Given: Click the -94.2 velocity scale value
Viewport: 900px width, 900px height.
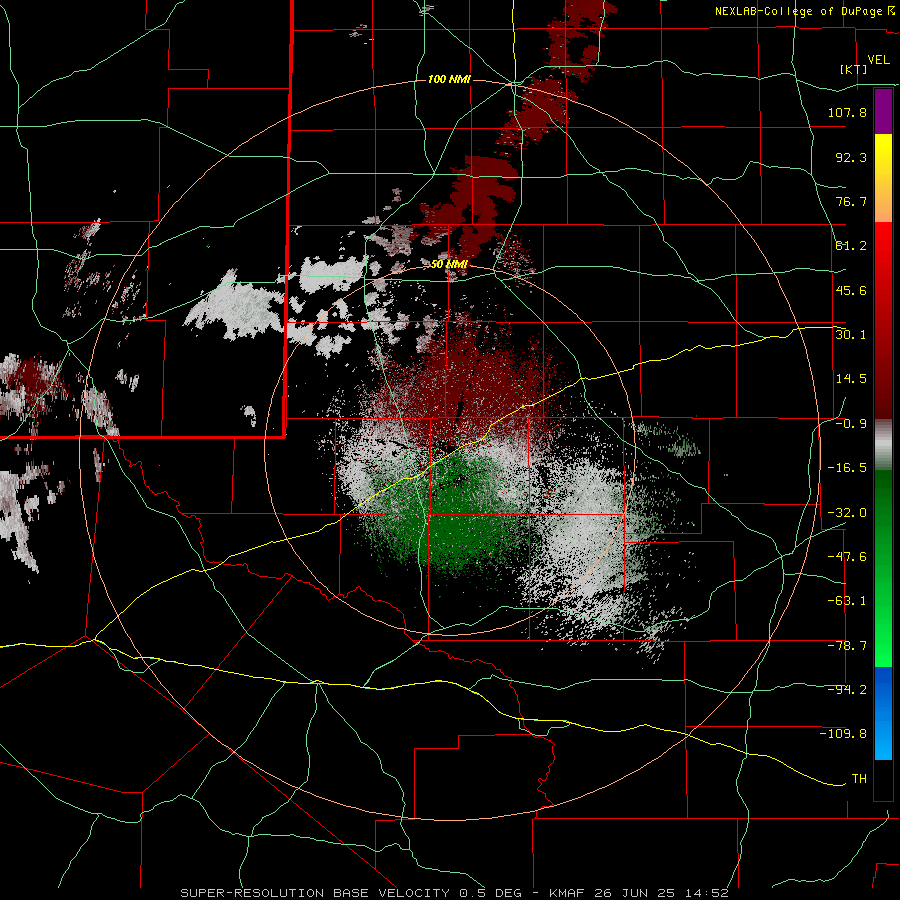Looking at the screenshot, I should click(847, 689).
